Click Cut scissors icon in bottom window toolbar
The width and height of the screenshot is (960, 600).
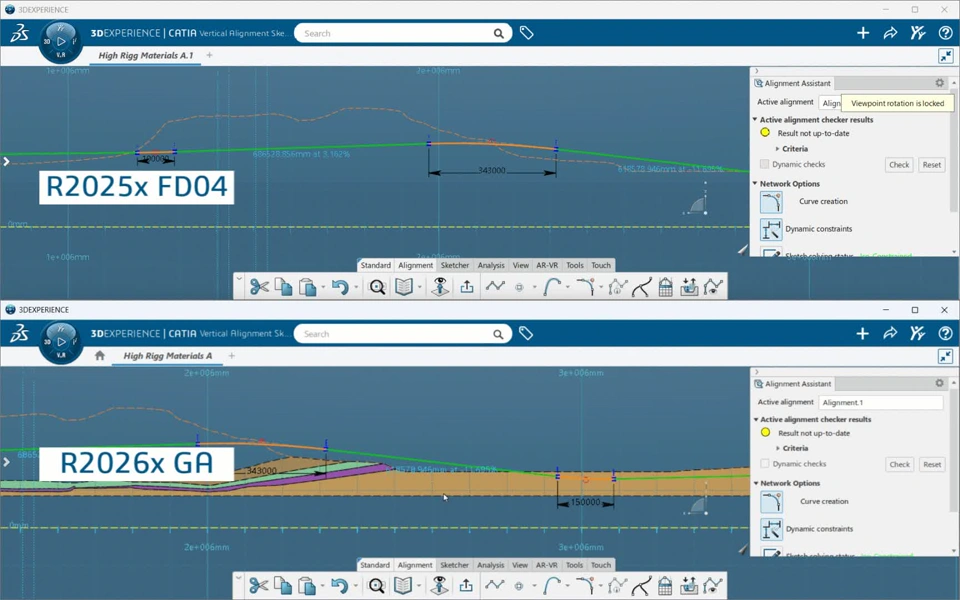[258, 586]
